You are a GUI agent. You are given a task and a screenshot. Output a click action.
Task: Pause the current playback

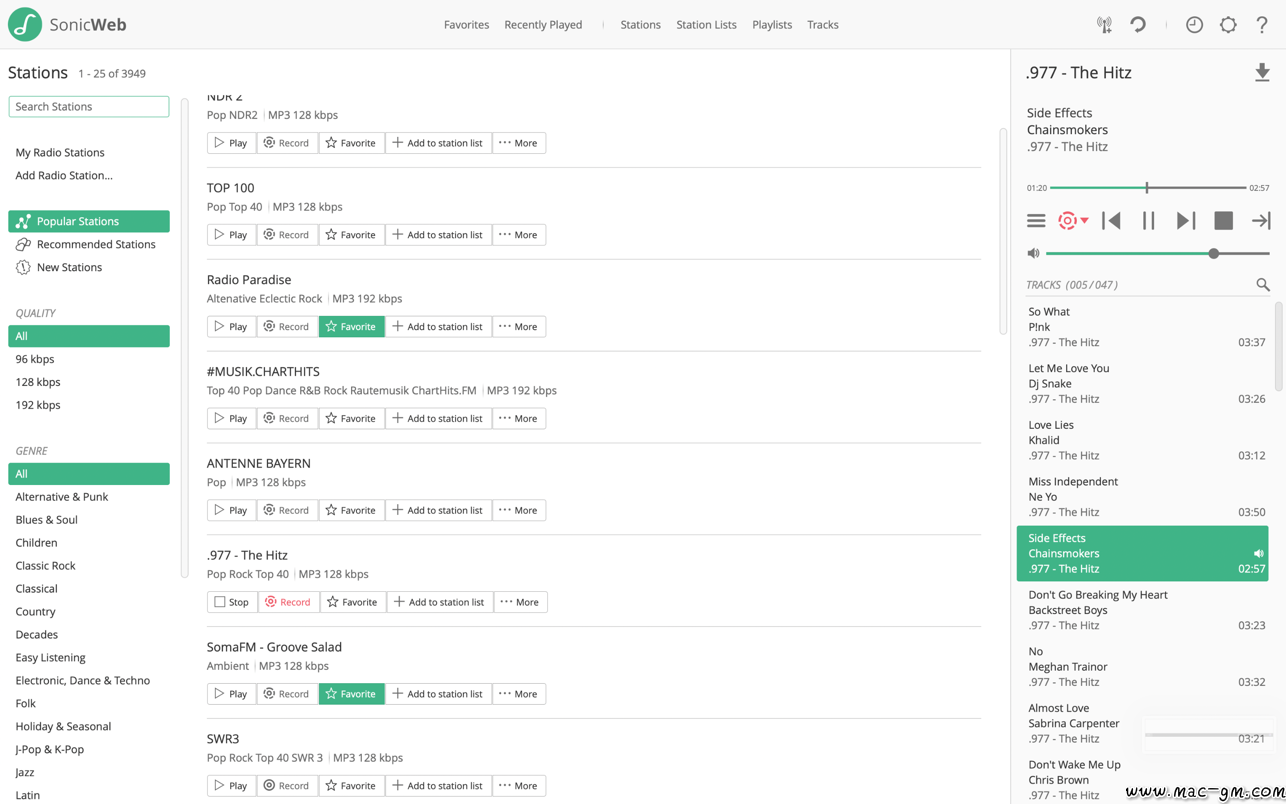coord(1148,221)
